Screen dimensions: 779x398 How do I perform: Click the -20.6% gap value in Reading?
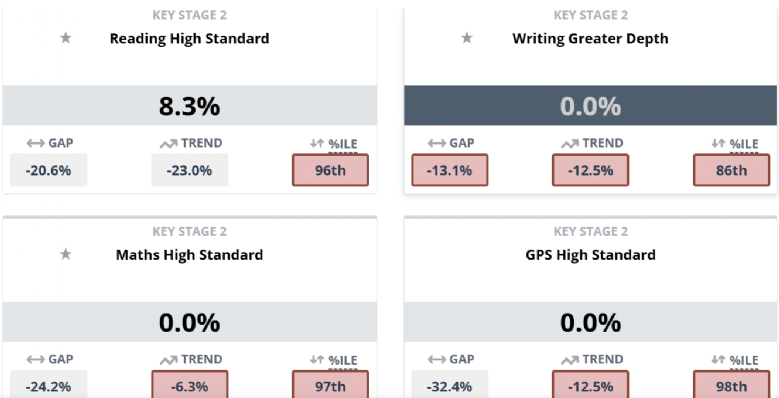(x=49, y=170)
